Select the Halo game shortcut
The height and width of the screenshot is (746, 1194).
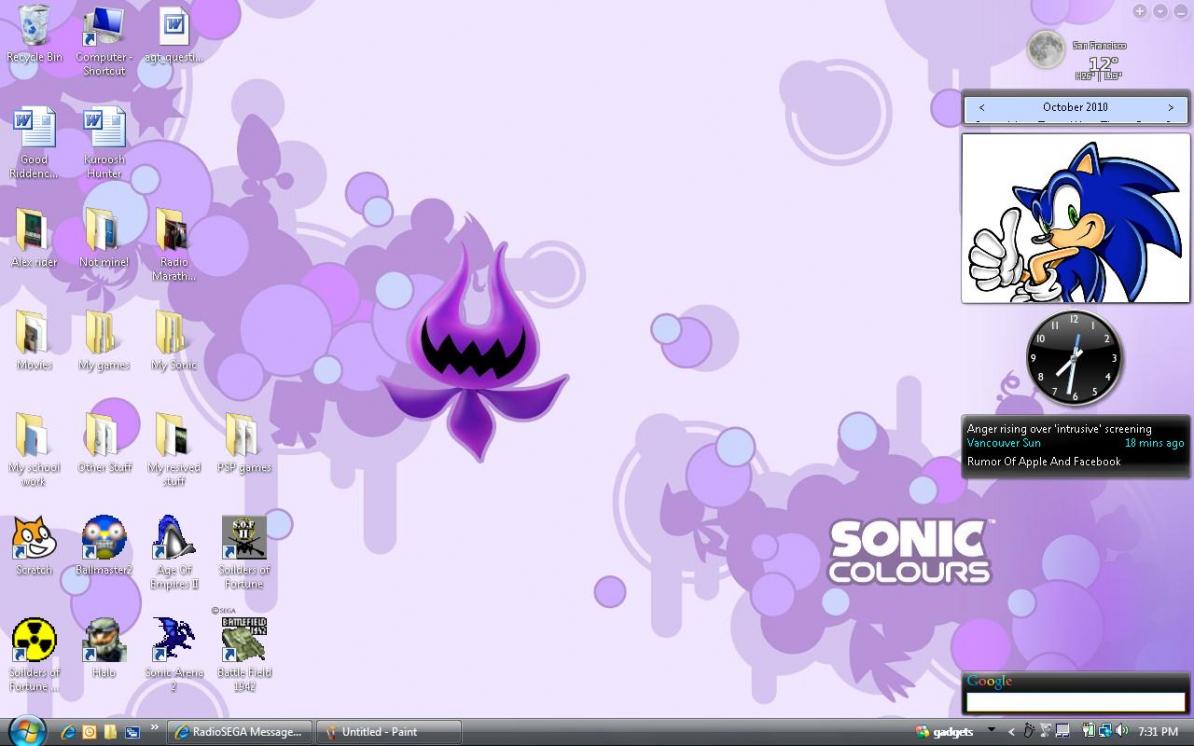(x=104, y=648)
